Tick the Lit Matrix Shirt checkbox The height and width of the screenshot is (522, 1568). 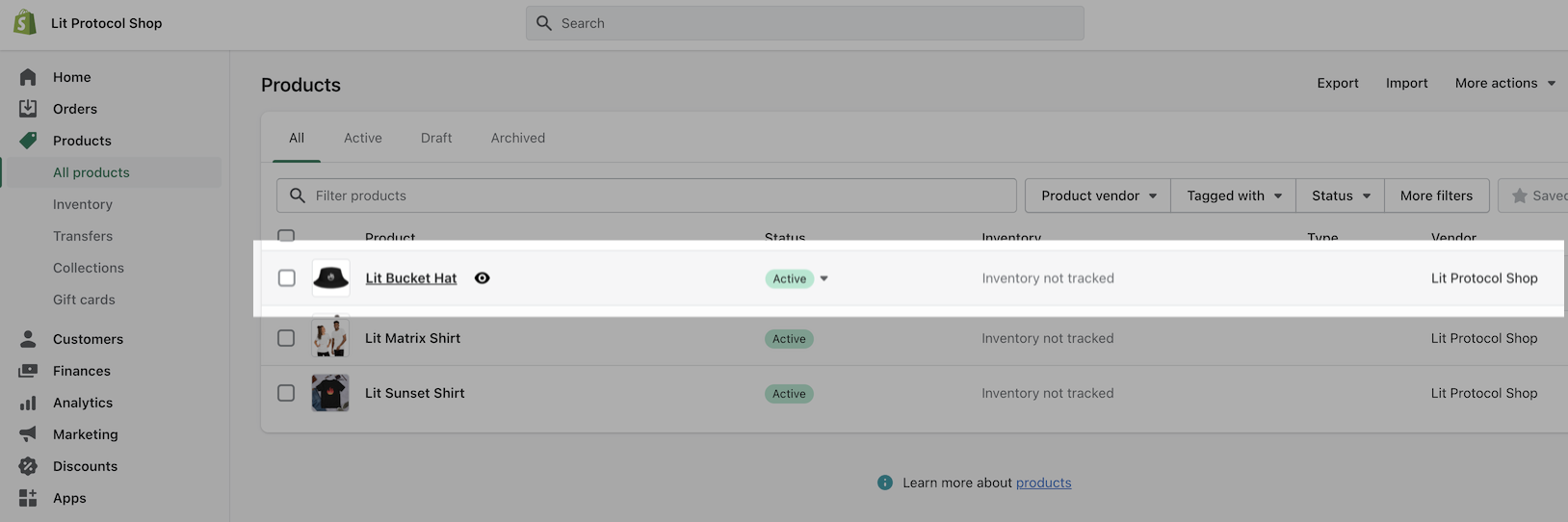(286, 338)
